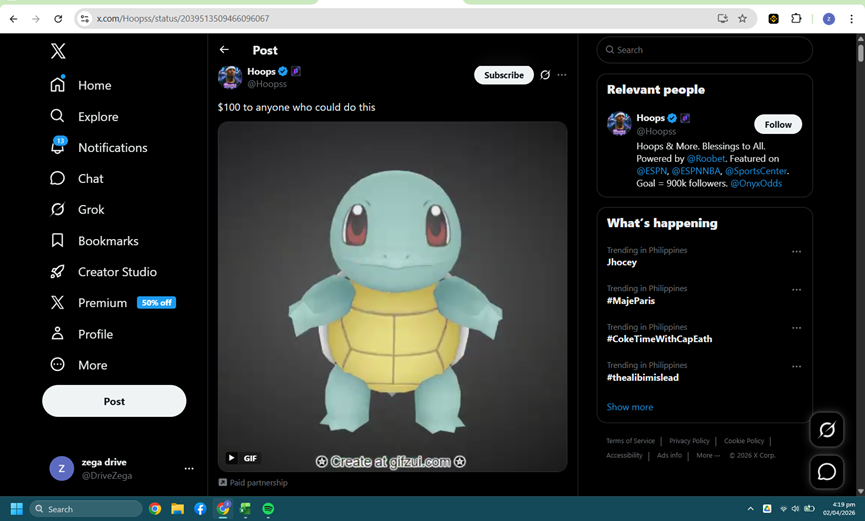Open @ESPN mention link
The width and height of the screenshot is (865, 521).
point(652,171)
